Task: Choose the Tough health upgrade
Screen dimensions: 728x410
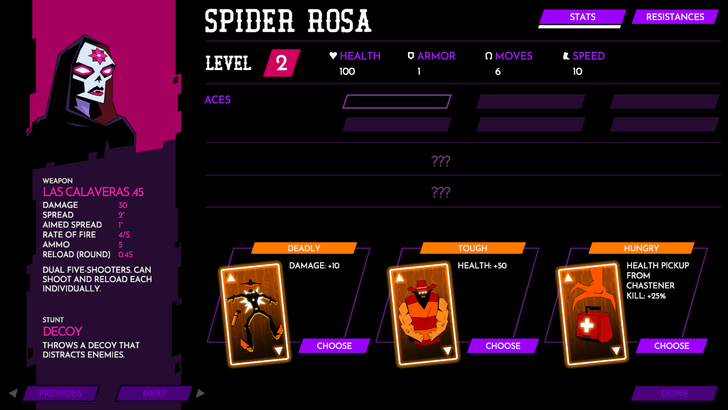Action: coord(503,345)
